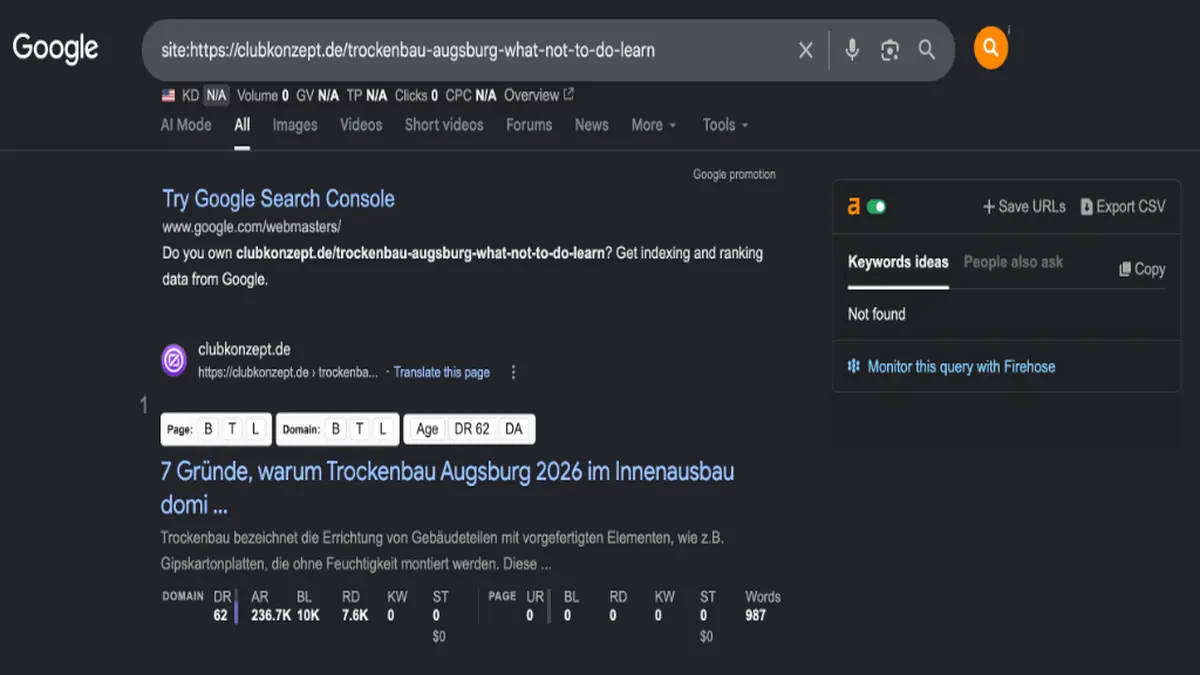The image size is (1200, 675).
Task: Click Words count 987
Action: (756, 616)
